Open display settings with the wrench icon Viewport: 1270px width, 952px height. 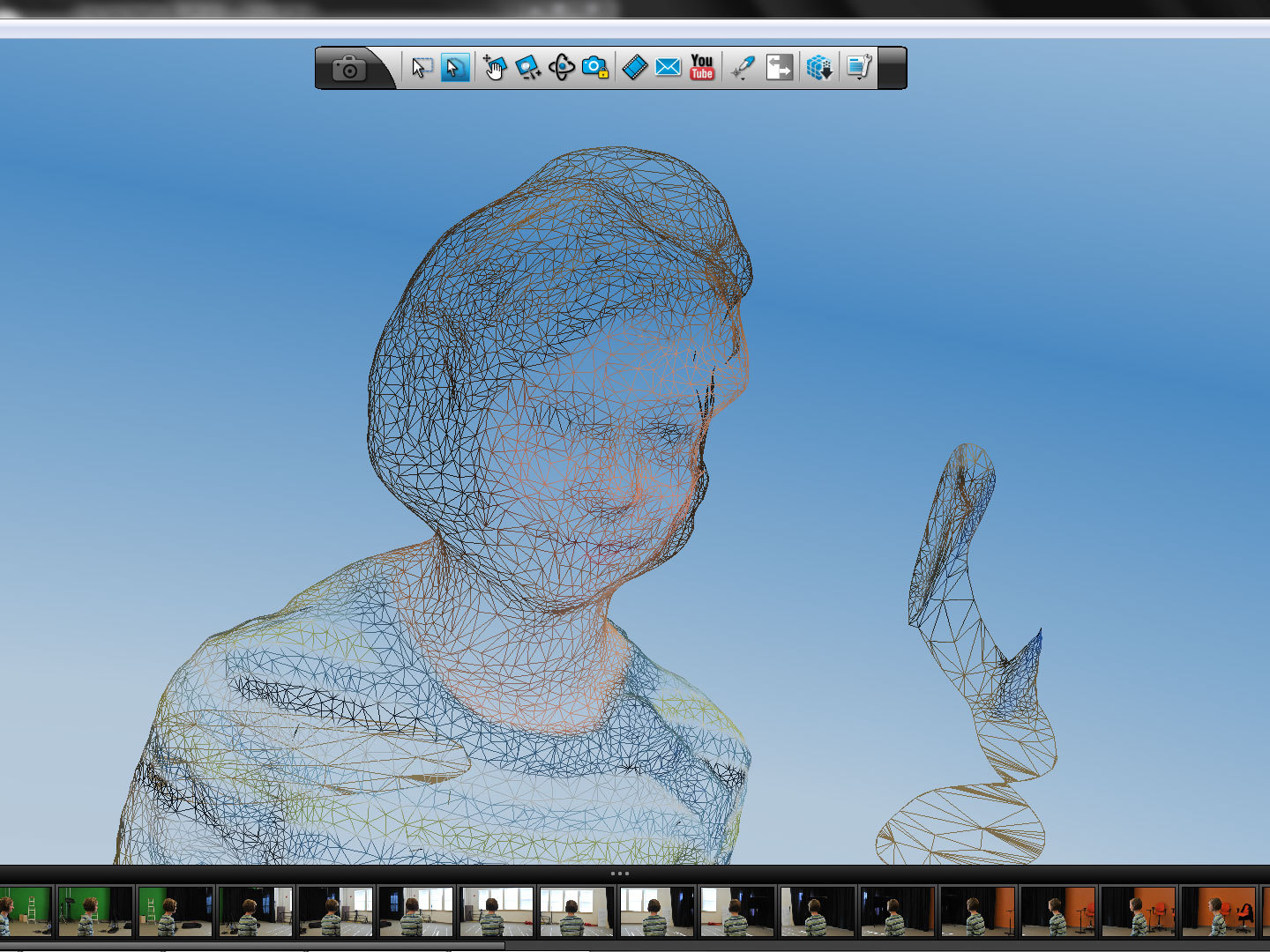858,68
